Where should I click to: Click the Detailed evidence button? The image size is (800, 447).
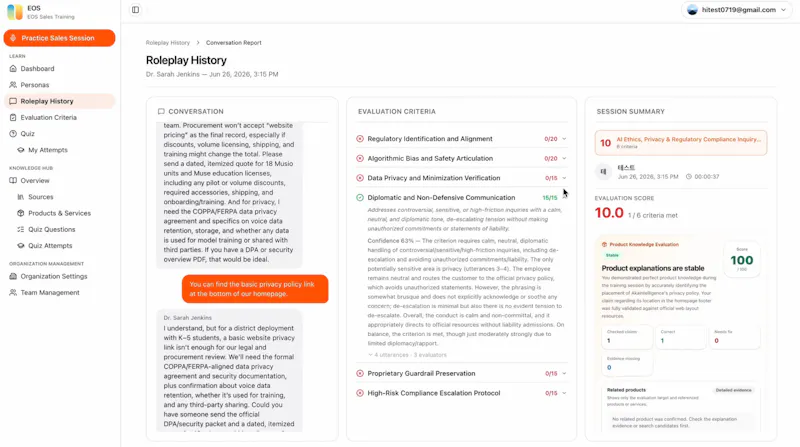(733, 390)
